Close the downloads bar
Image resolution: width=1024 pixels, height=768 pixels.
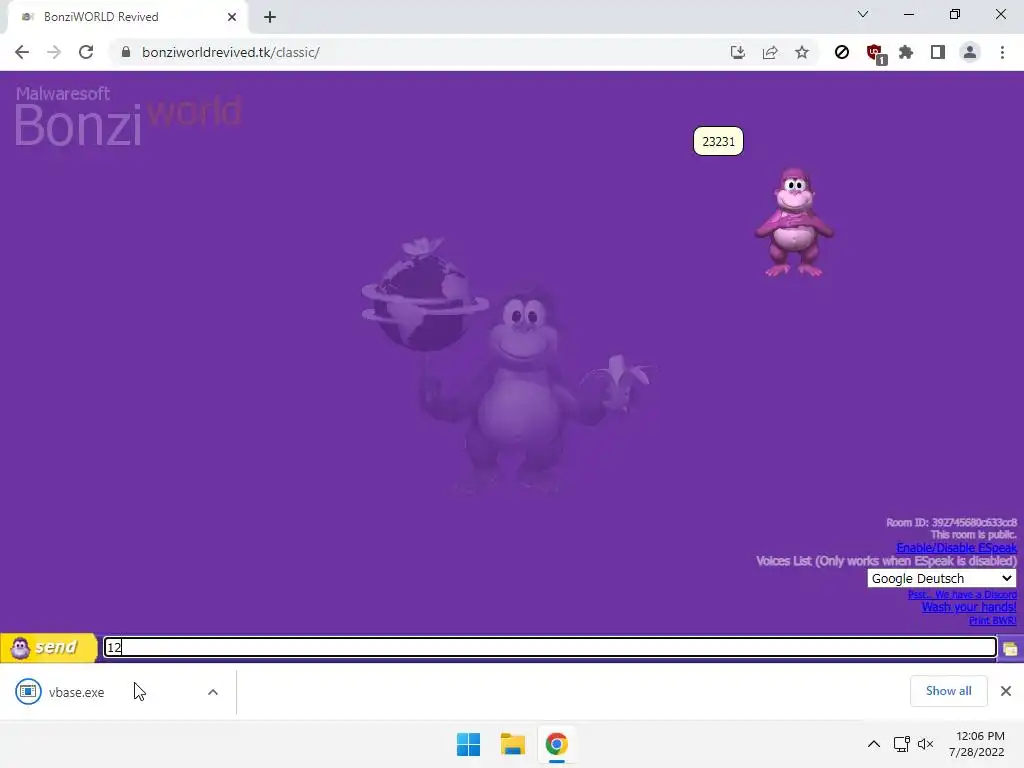[x=1006, y=691]
